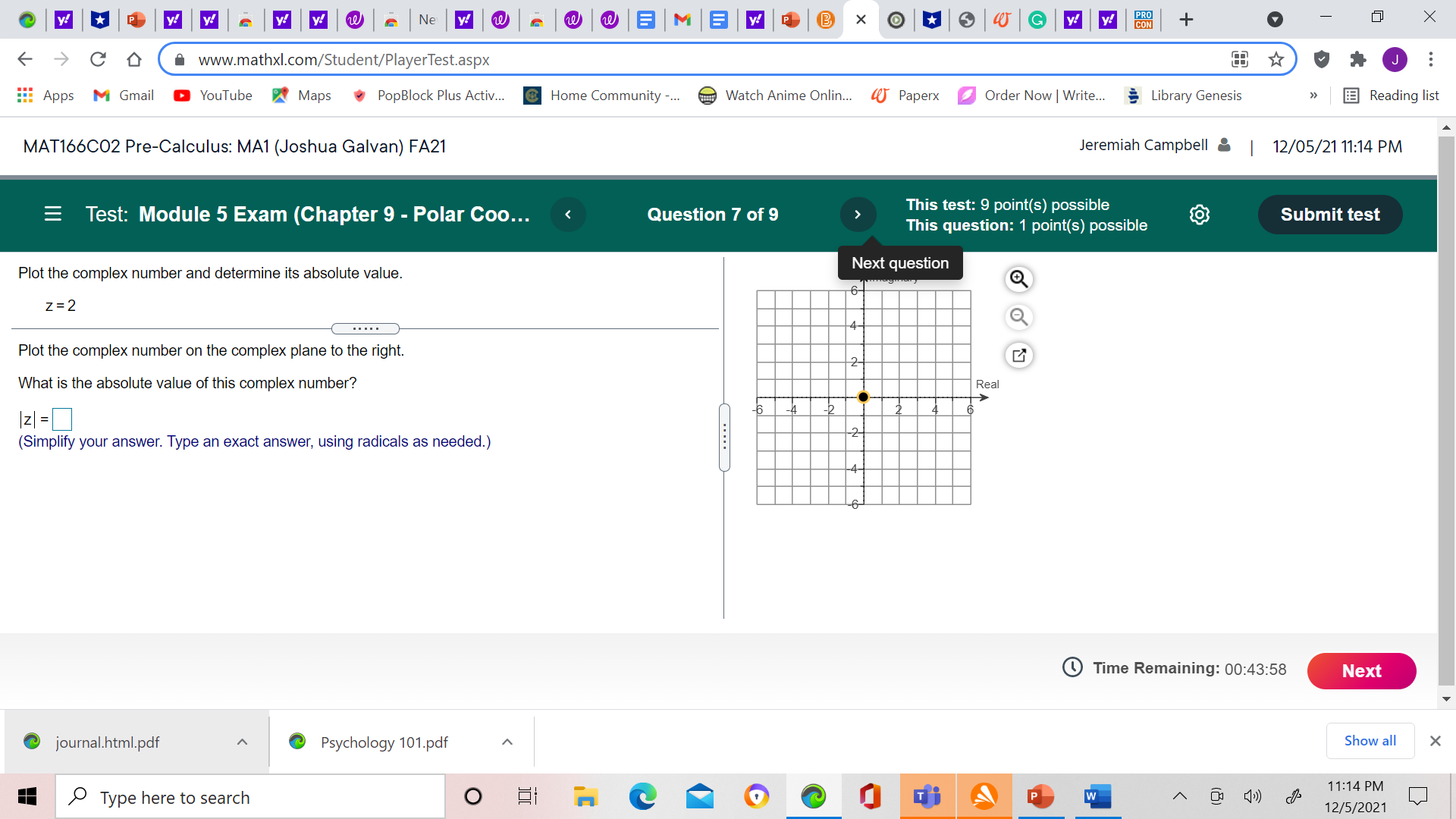Zoom out on the complex plane graph

pos(1018,317)
